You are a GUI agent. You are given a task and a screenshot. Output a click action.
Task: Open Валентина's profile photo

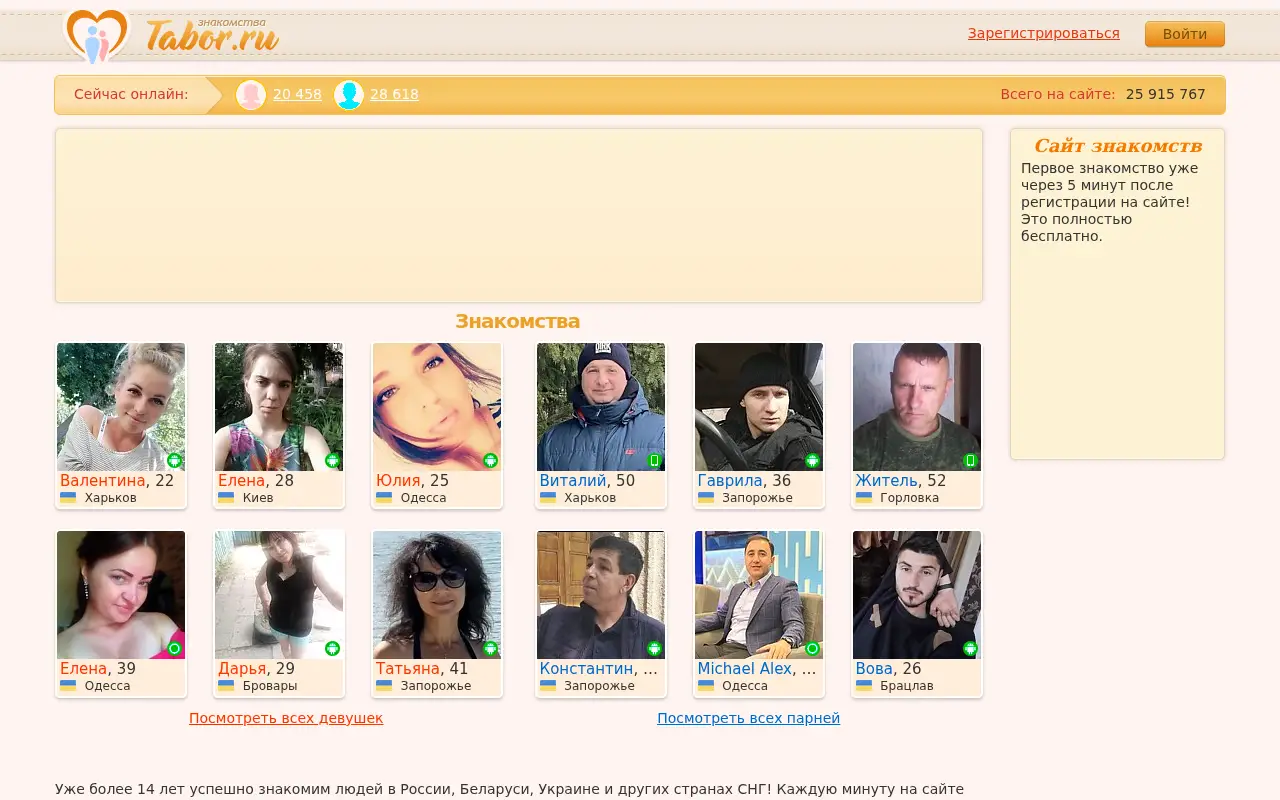(x=121, y=407)
